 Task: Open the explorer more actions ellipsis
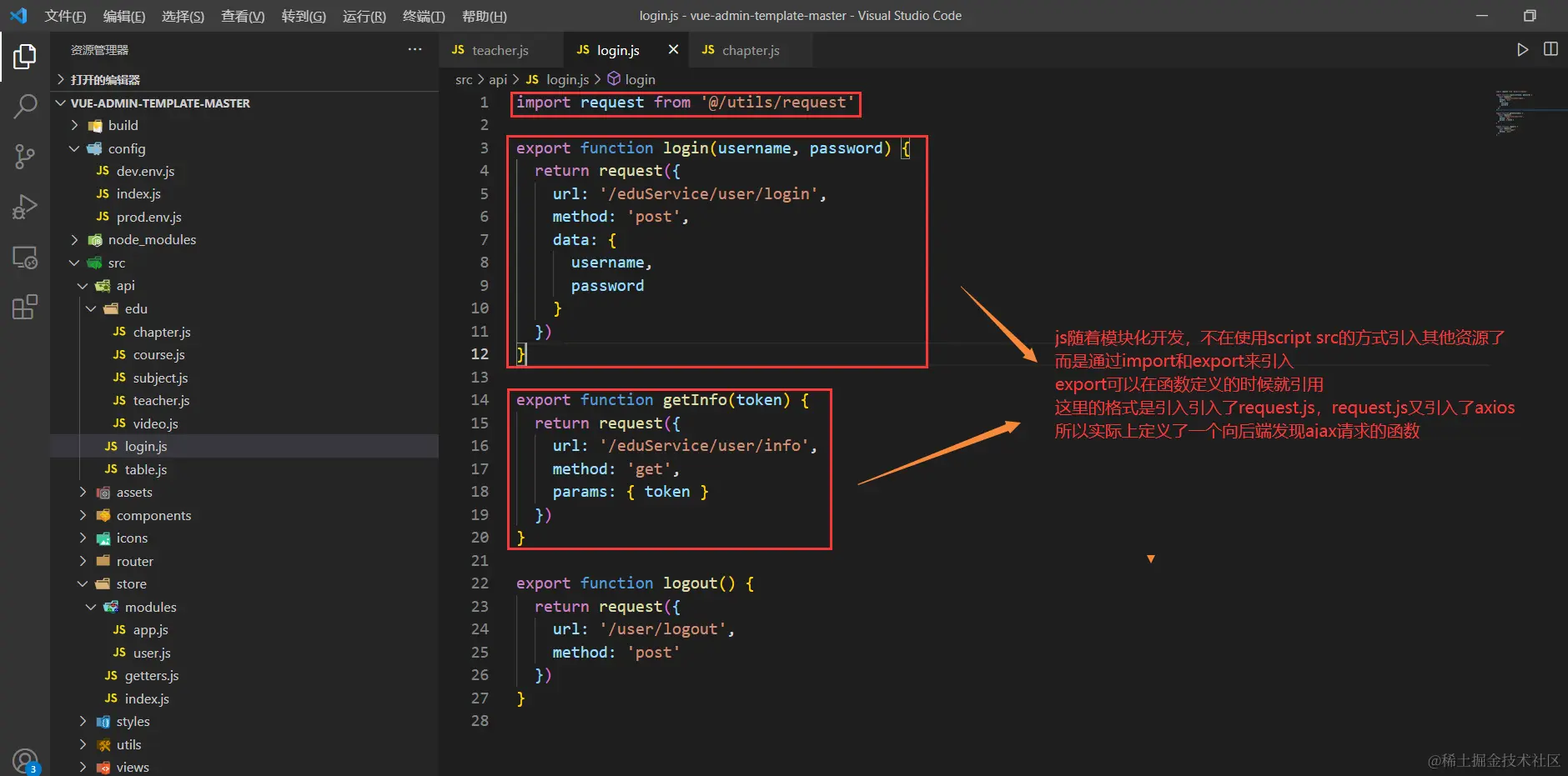pyautogui.click(x=415, y=49)
